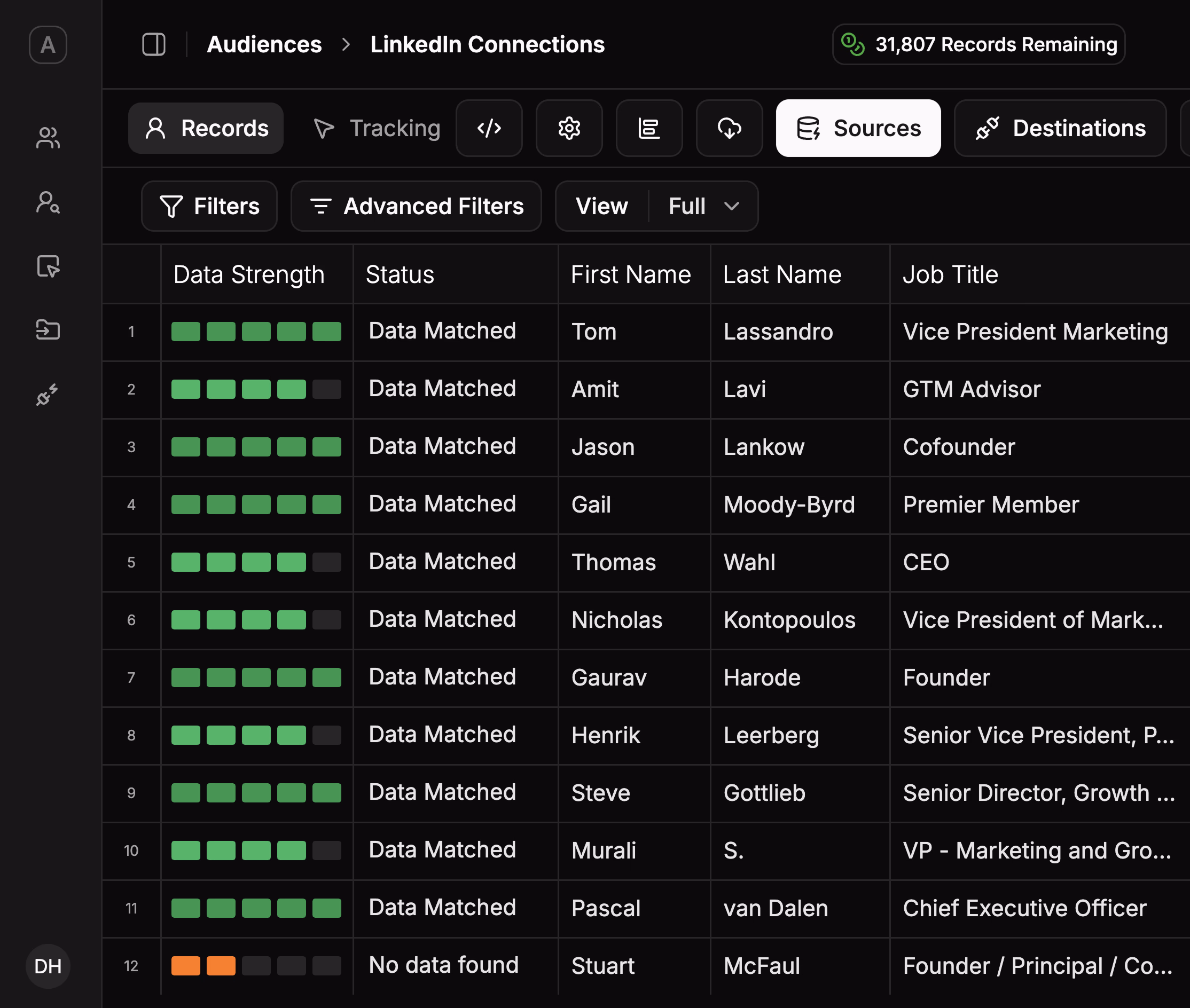
Task: Open the plug integrations sidebar icon
Action: pyautogui.click(x=48, y=395)
